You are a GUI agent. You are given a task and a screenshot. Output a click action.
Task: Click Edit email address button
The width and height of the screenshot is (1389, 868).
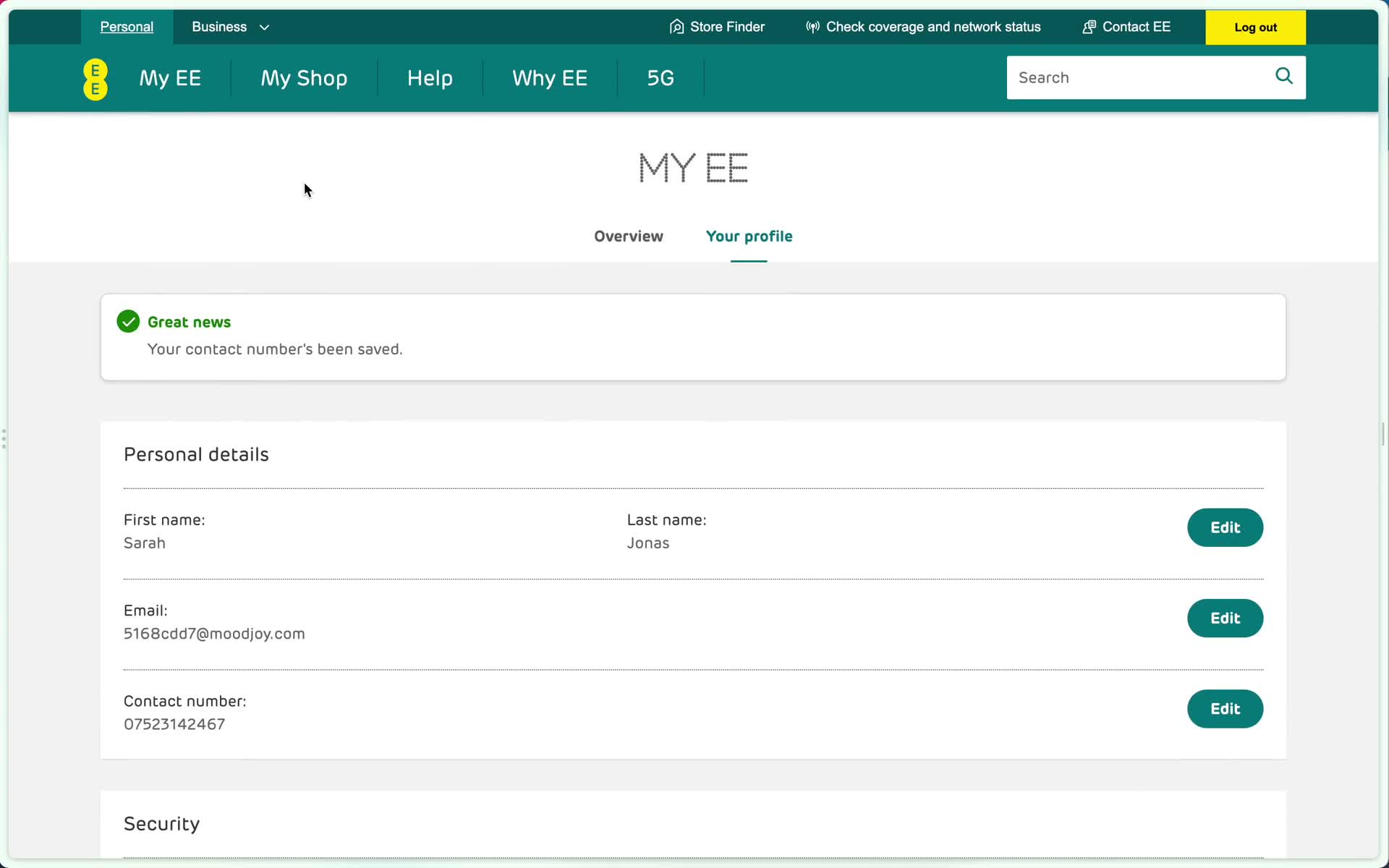pyautogui.click(x=1225, y=617)
